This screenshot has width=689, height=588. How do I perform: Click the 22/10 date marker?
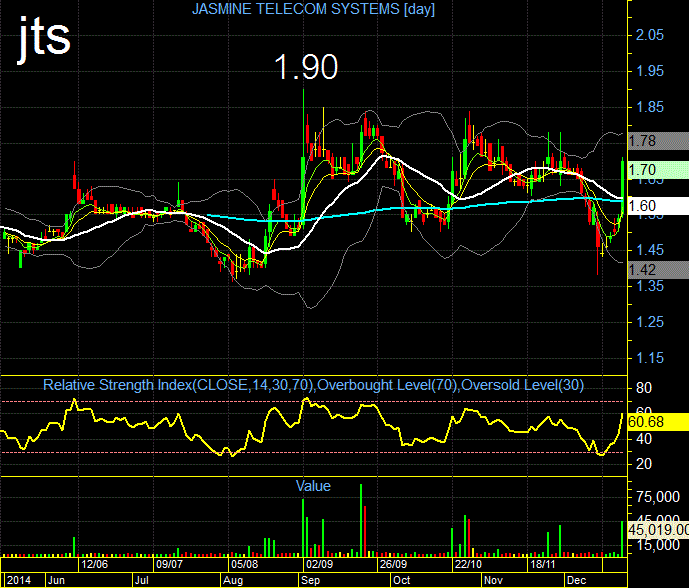(468, 564)
